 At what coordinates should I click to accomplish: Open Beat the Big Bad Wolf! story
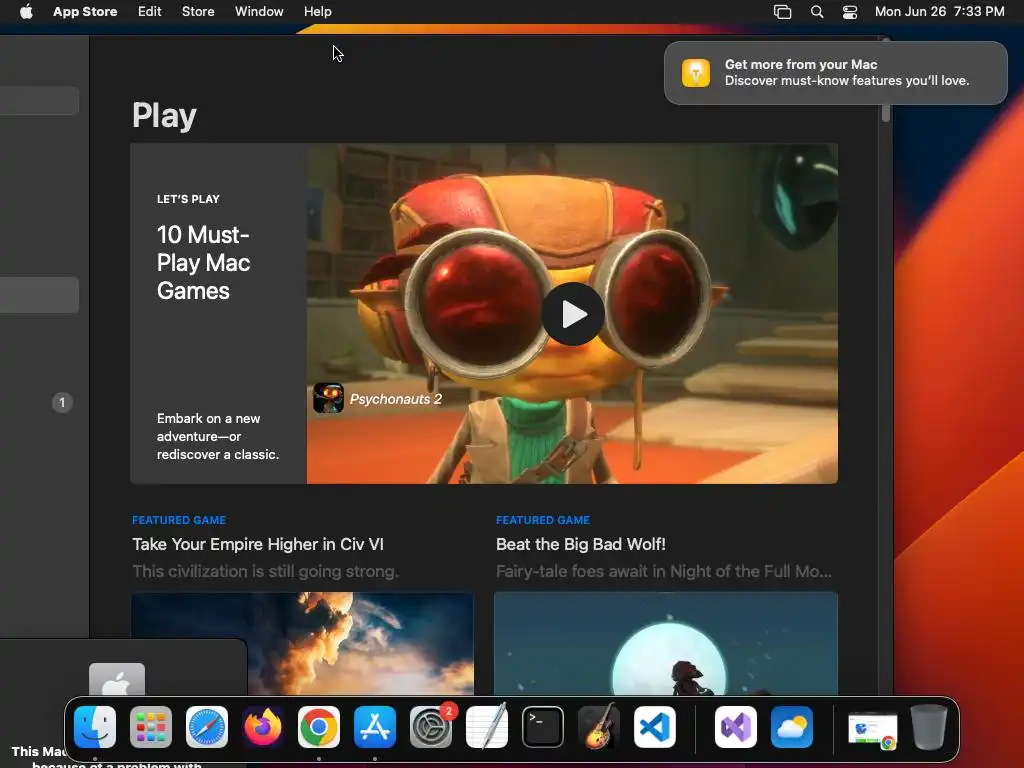[x=581, y=545]
